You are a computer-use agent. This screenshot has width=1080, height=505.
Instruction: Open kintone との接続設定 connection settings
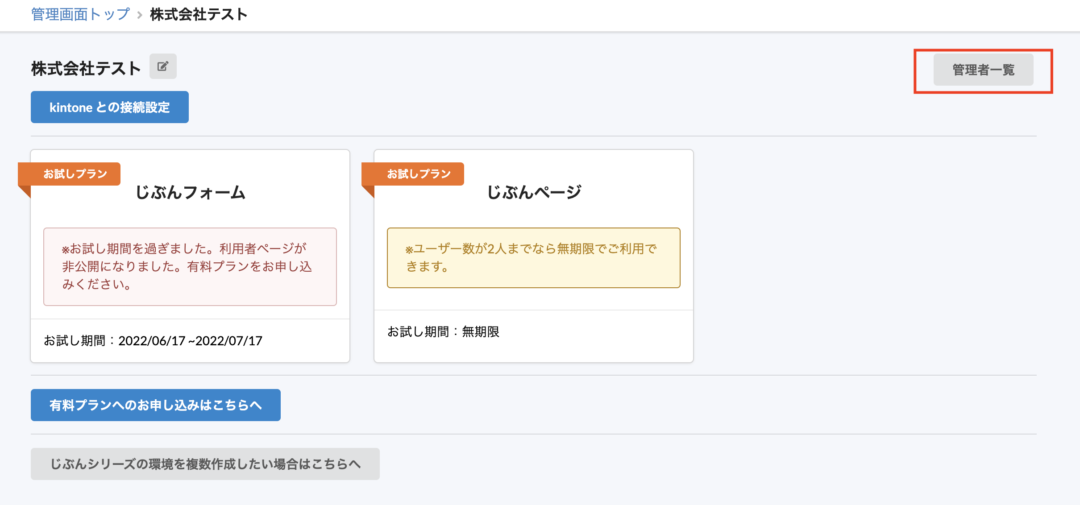[110, 107]
